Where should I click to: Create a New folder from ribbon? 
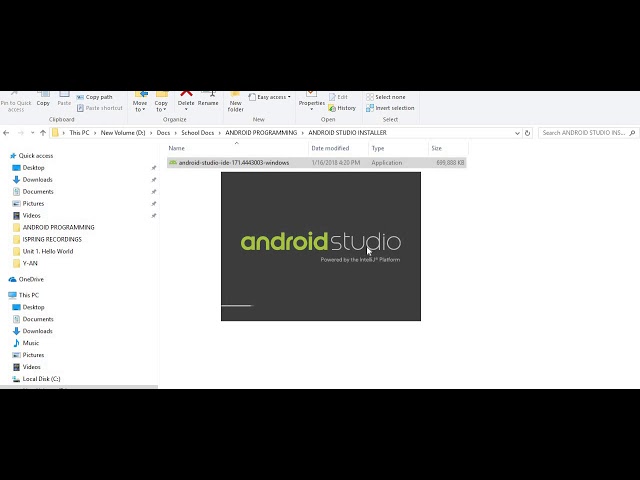tap(236, 102)
